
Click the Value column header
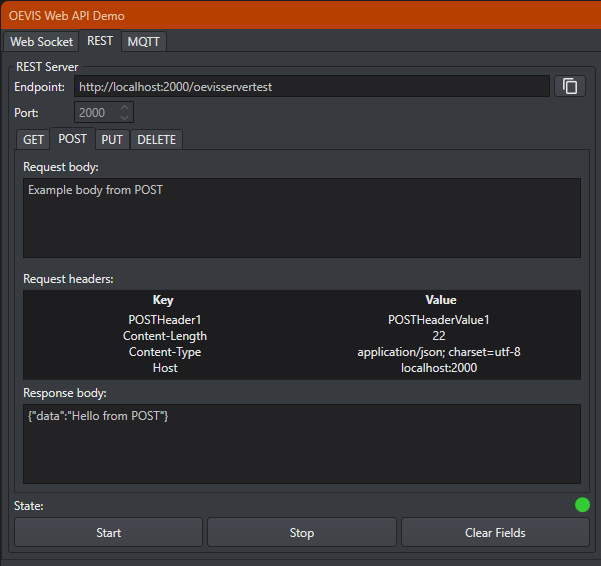tap(441, 300)
